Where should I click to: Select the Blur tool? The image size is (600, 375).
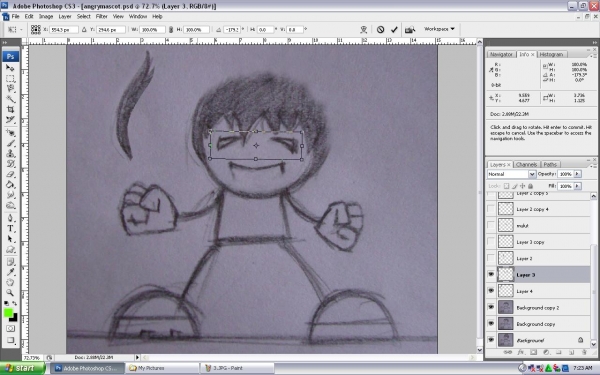pyautogui.click(x=10, y=195)
